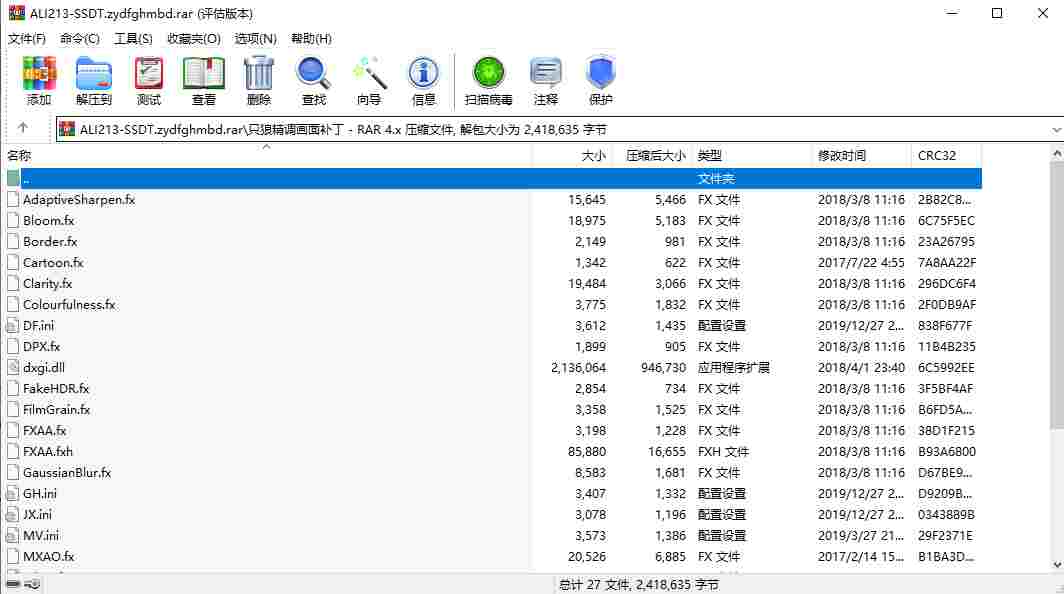1064x594 pixels.
Task: Select FXAA.fx file
Action: (x=44, y=430)
